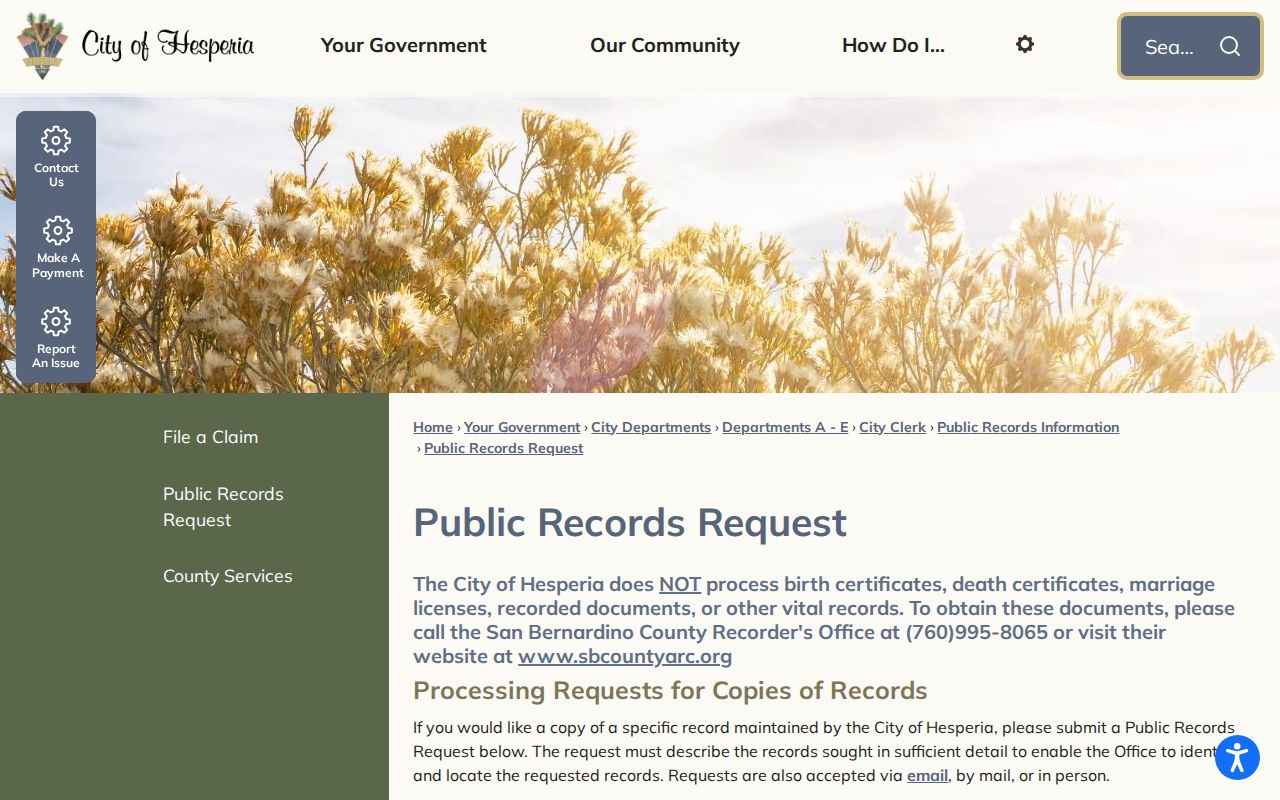
Task: Click the email link in the paragraph
Action: point(927,775)
